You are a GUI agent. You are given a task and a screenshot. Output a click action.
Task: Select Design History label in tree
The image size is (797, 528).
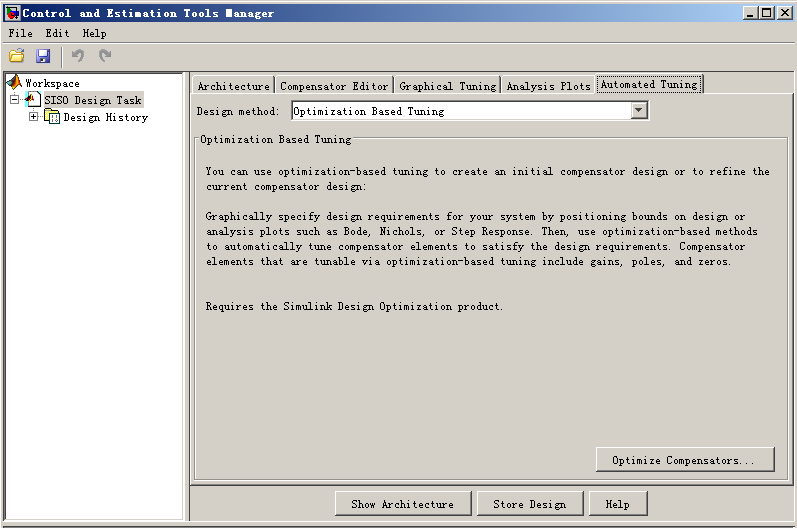106,117
